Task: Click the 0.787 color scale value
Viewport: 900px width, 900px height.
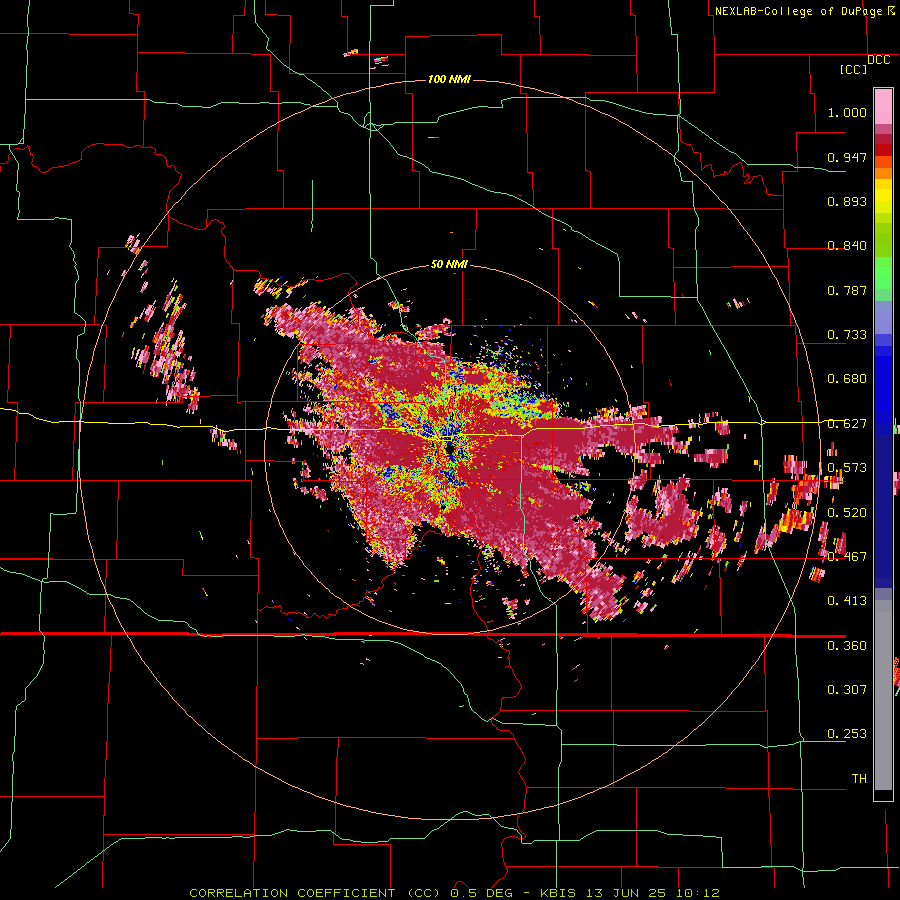Action: pyautogui.click(x=847, y=290)
